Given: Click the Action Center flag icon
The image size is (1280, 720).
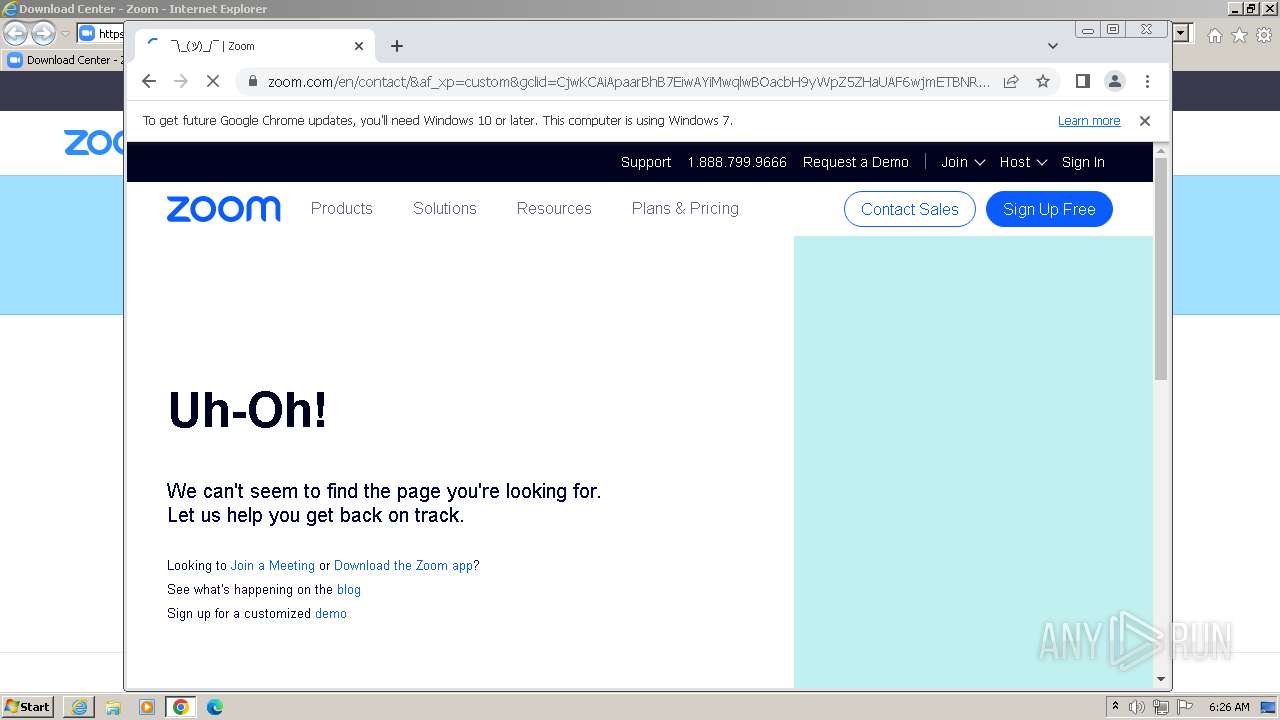Looking at the screenshot, I should pyautogui.click(x=1185, y=707).
